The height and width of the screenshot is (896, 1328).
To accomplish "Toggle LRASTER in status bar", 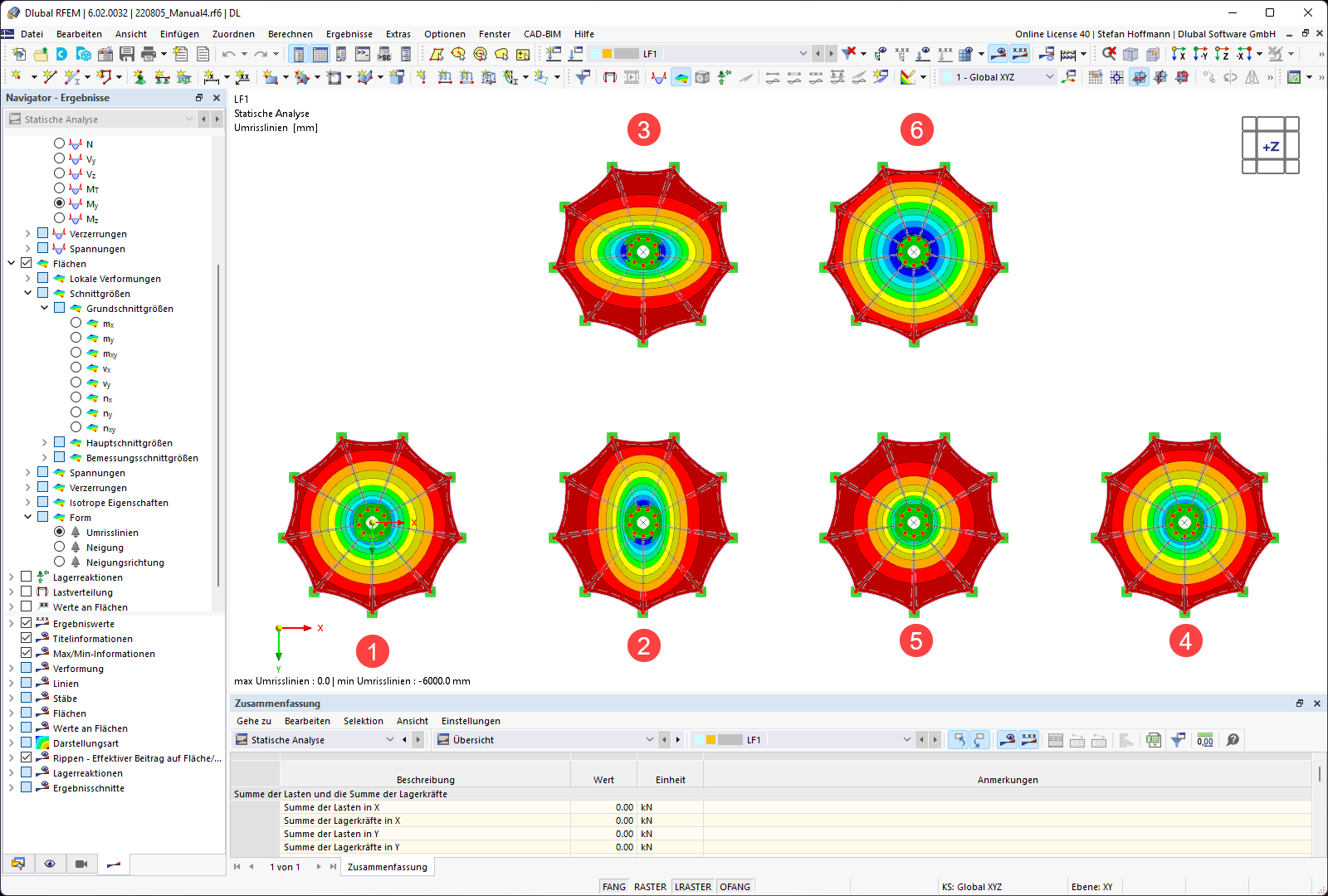I will (693, 887).
